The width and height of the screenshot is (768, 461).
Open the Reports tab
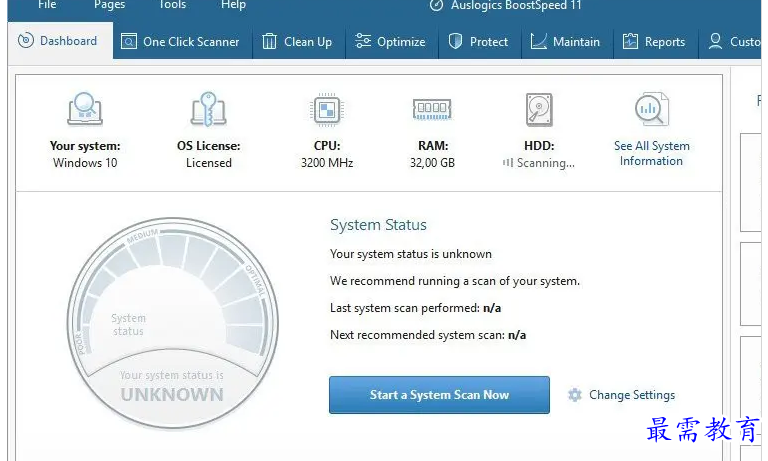(655, 42)
